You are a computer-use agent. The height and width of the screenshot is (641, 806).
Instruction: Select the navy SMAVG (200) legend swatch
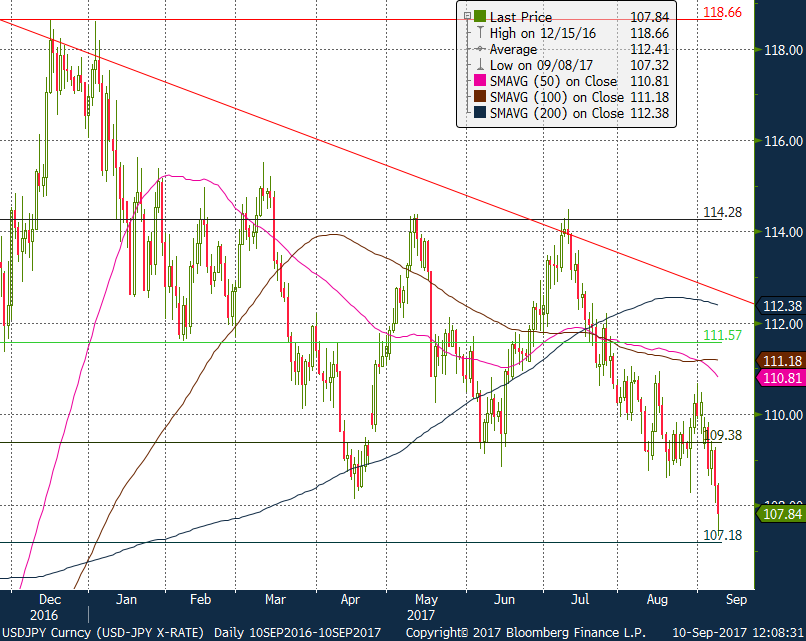point(481,113)
